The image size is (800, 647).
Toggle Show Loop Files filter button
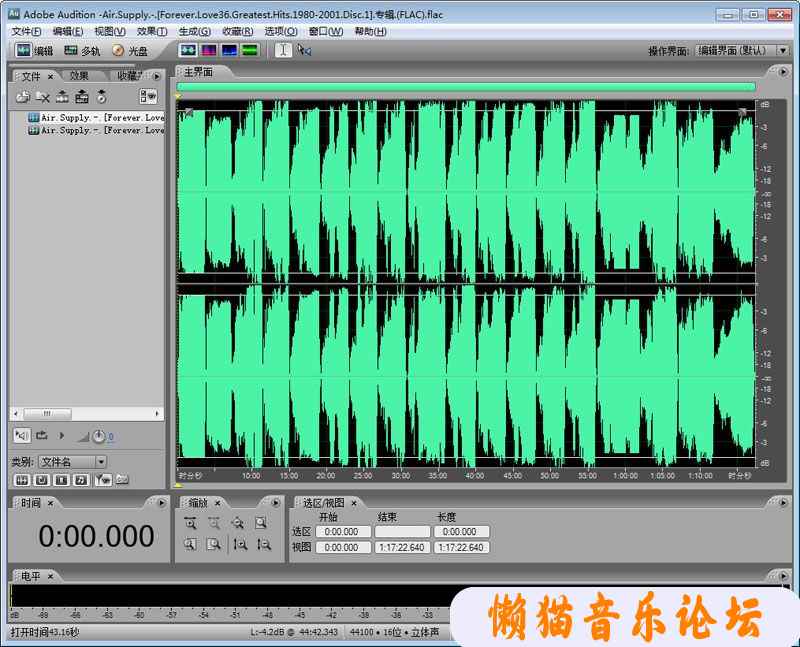coord(42,480)
